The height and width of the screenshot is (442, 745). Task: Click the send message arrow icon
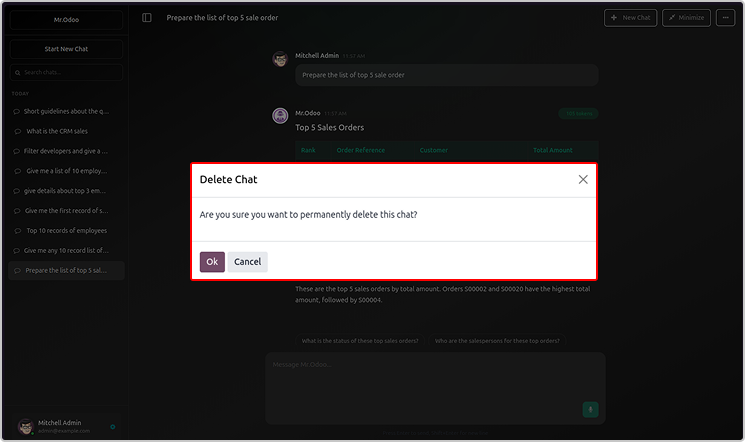point(590,409)
